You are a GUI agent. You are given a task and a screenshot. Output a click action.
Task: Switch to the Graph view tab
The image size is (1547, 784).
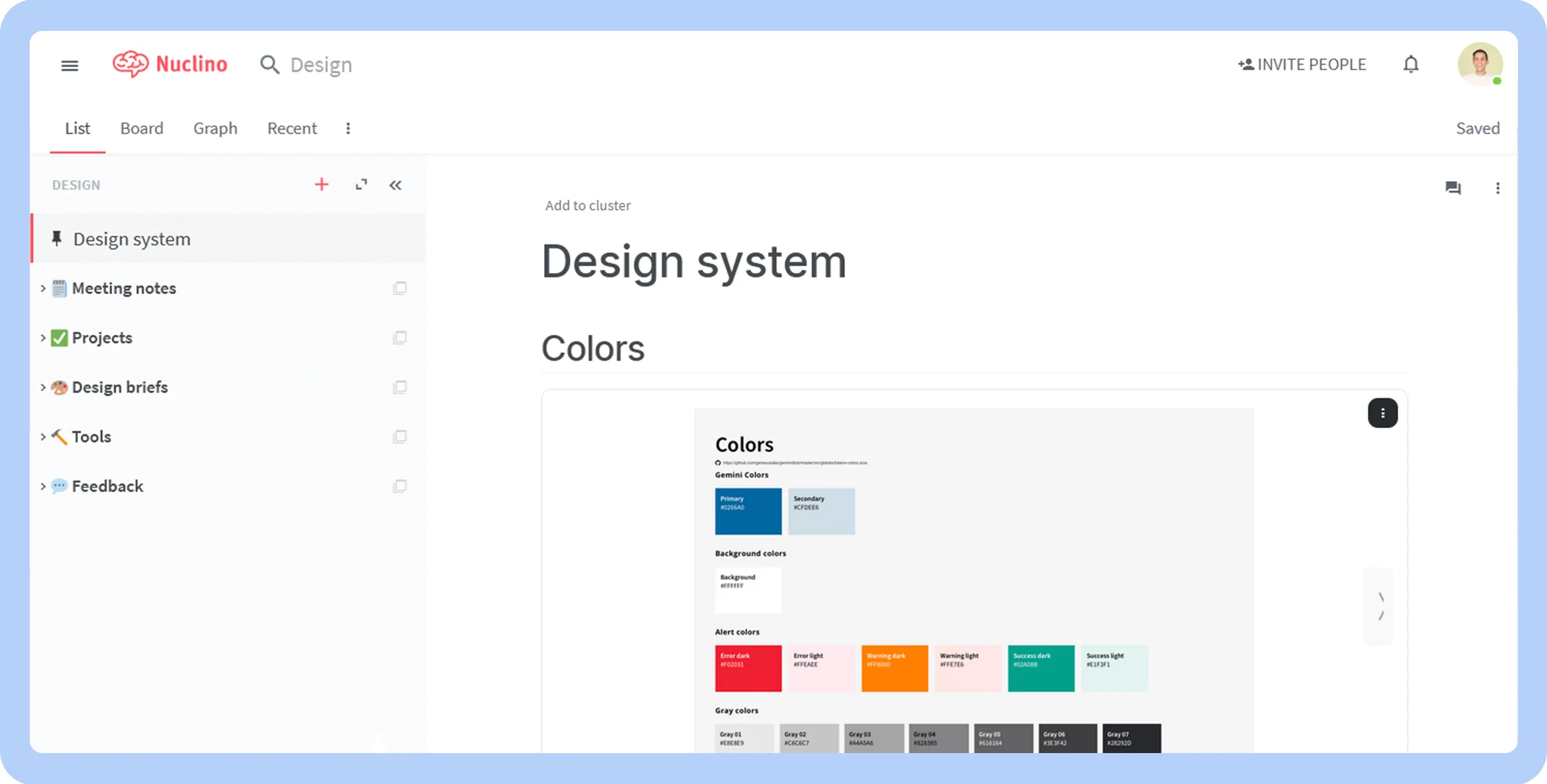click(215, 128)
